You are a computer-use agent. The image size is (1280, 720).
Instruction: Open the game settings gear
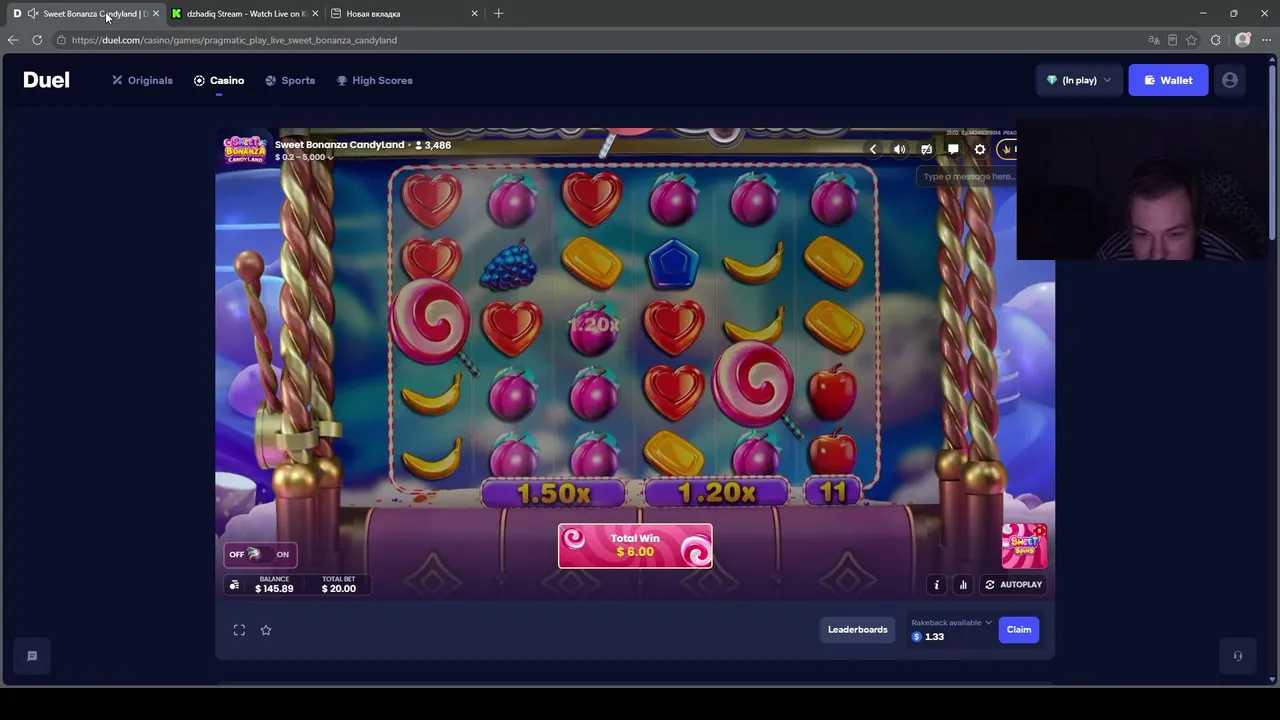(980, 149)
